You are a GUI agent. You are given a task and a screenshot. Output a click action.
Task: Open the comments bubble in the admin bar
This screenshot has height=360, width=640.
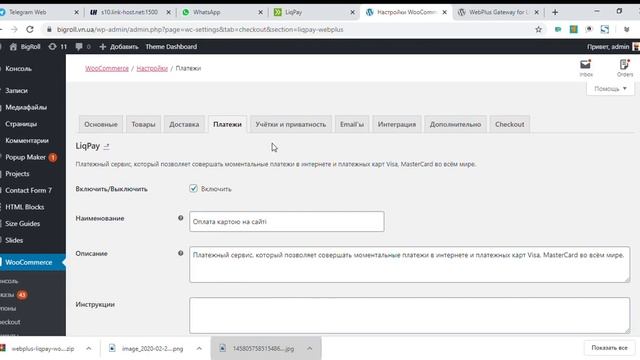click(83, 47)
